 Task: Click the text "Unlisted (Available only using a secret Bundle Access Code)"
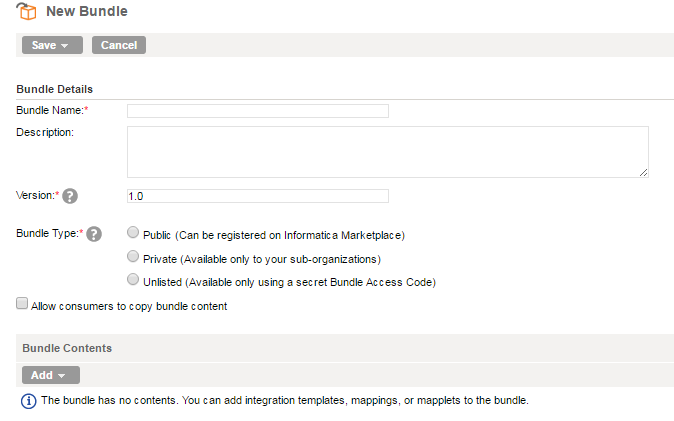[x=289, y=282]
